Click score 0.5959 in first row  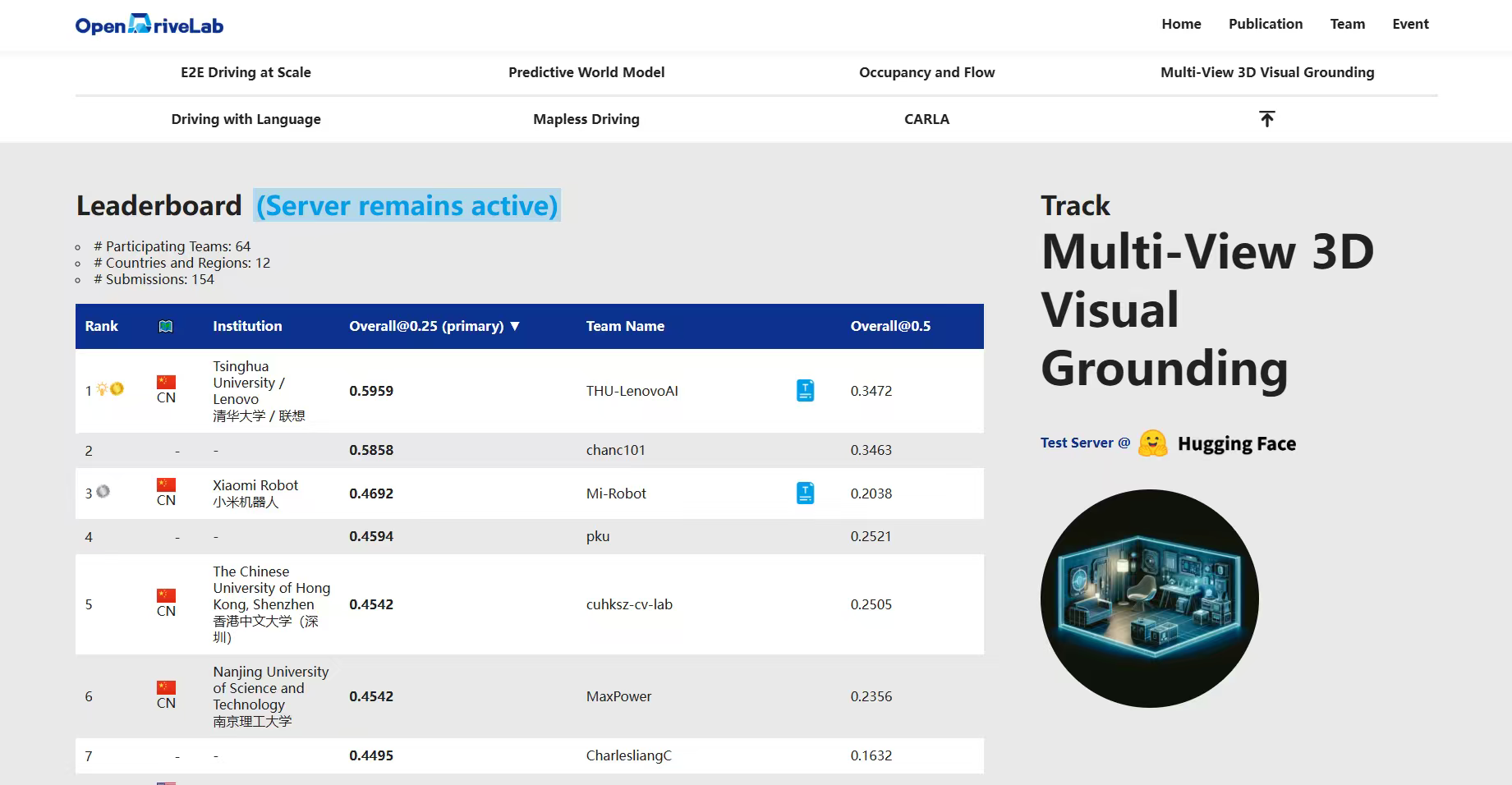point(371,391)
